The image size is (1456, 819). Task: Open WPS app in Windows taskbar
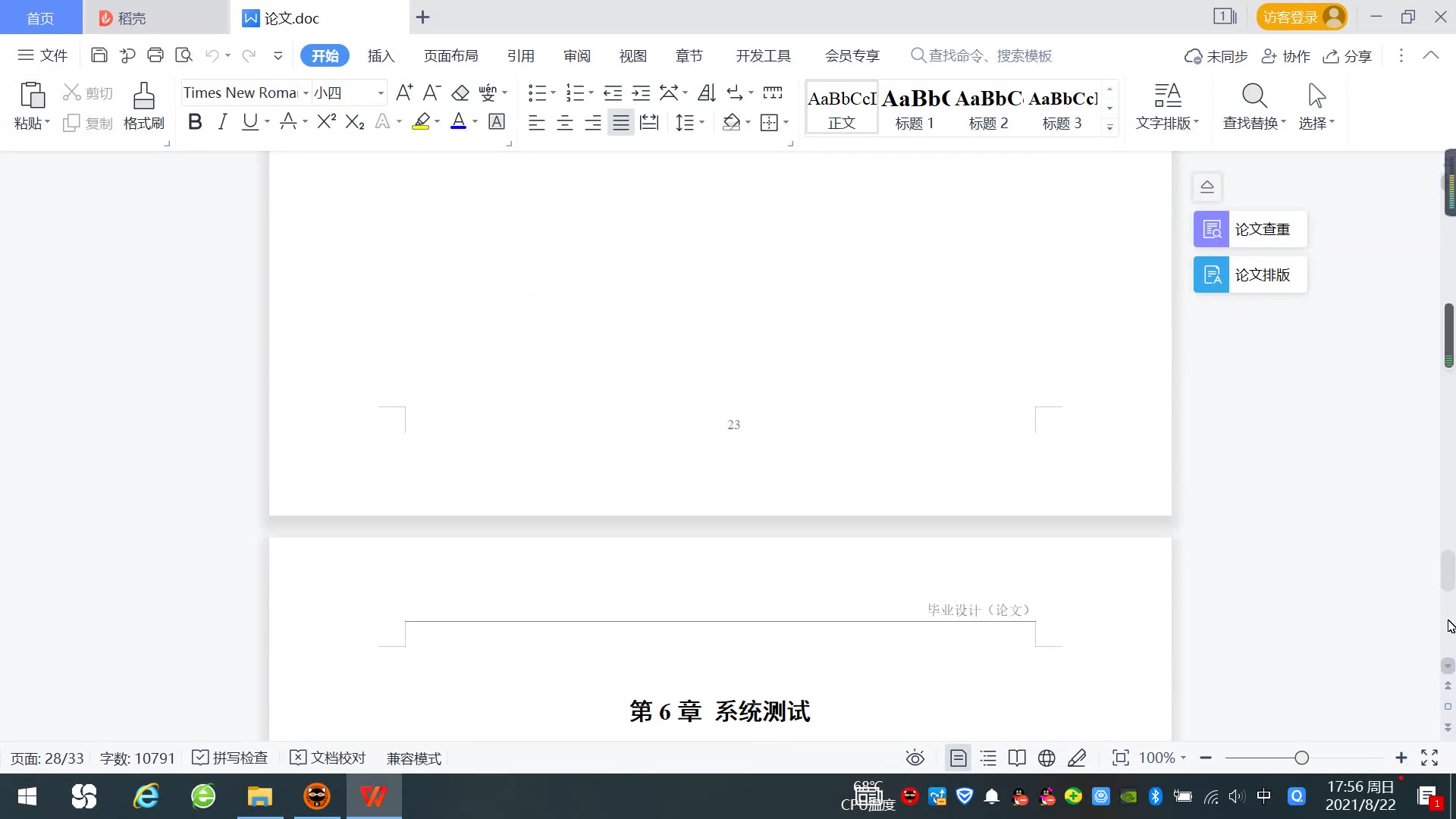[x=373, y=797]
